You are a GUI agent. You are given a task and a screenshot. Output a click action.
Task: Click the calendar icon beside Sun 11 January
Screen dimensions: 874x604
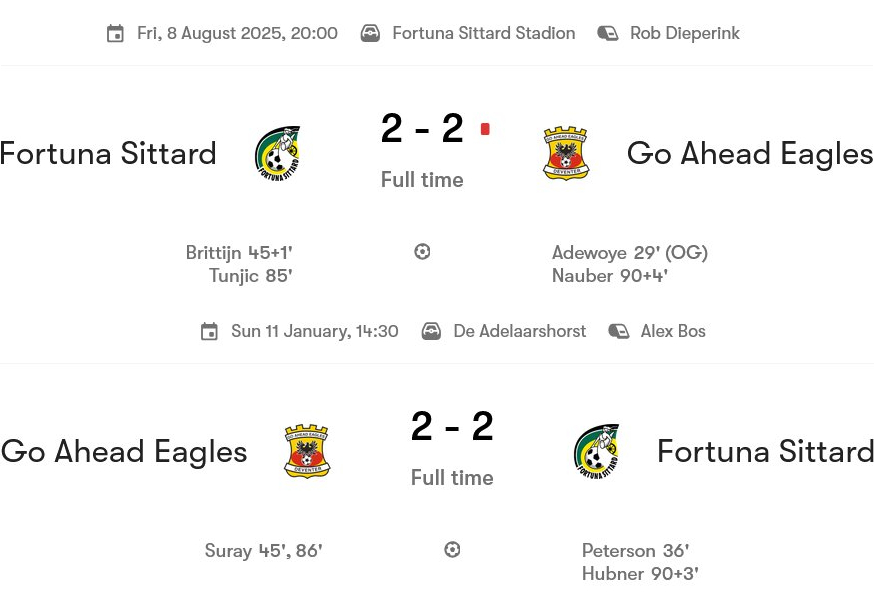coord(209,332)
